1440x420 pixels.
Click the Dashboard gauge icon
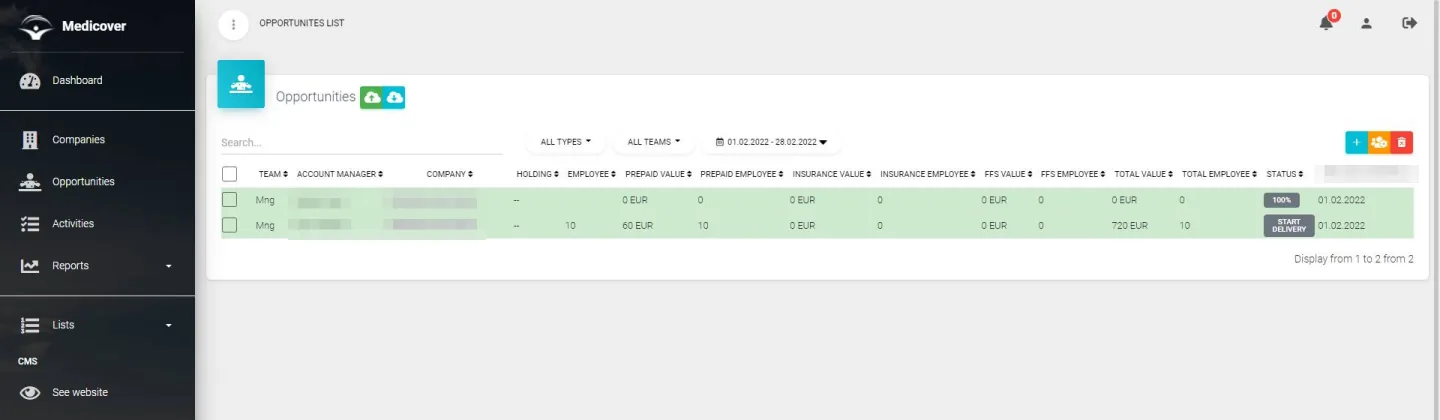click(30, 80)
